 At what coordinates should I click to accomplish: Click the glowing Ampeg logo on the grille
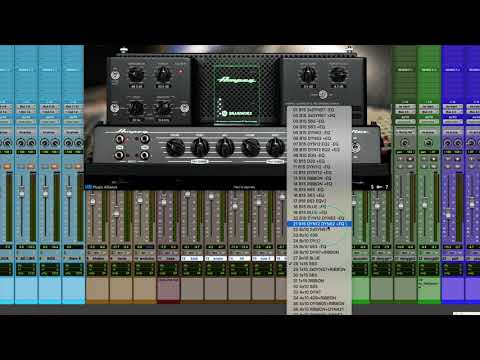click(x=236, y=80)
